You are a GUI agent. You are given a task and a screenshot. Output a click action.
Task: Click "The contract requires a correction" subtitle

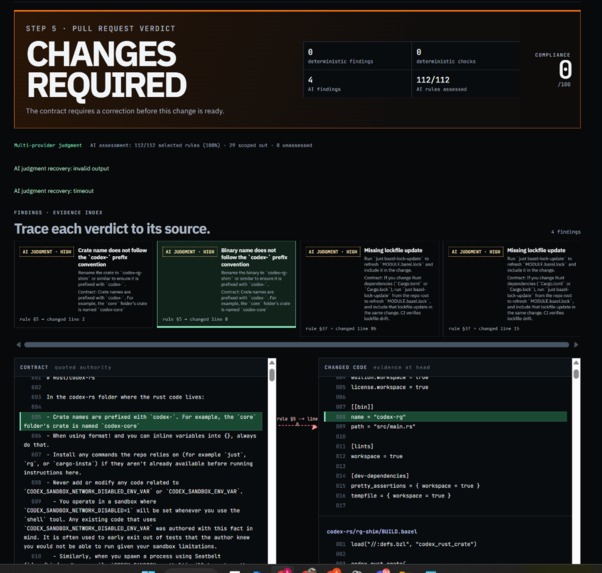click(x=125, y=111)
